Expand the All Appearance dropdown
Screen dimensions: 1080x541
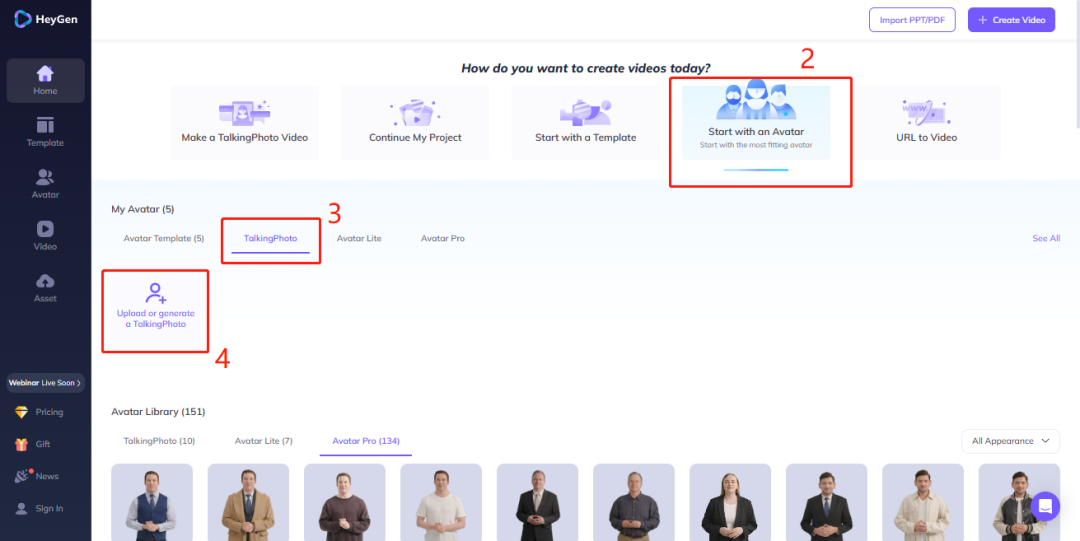coord(1010,441)
